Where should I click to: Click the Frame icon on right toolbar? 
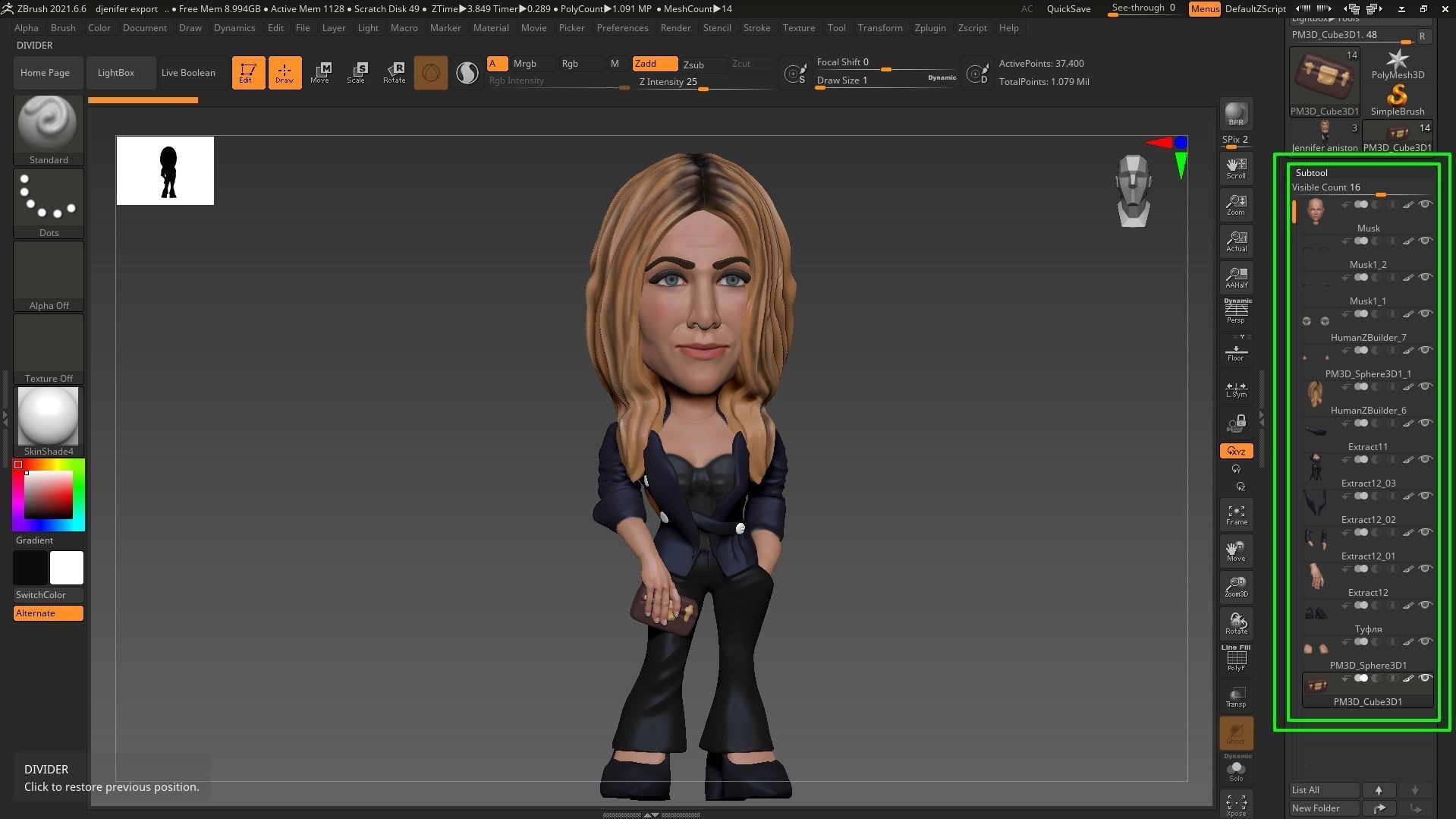pos(1236,514)
